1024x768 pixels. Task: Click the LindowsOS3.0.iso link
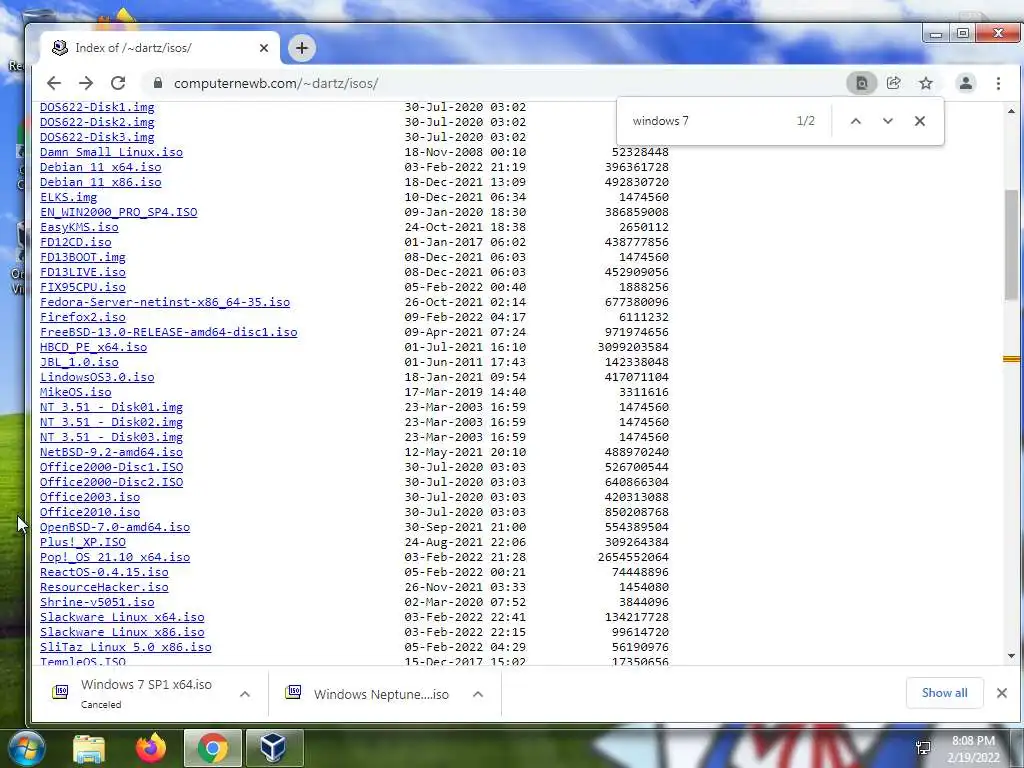pos(97,377)
